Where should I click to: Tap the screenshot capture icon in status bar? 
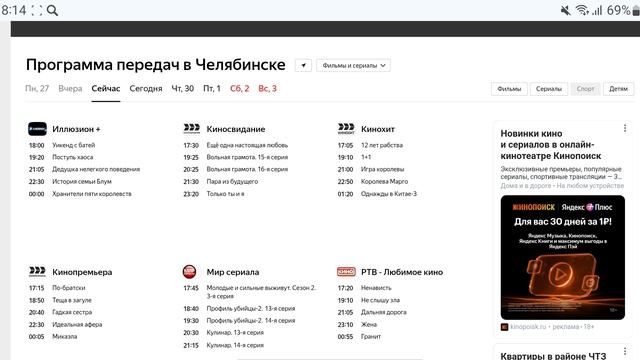tap(37, 10)
